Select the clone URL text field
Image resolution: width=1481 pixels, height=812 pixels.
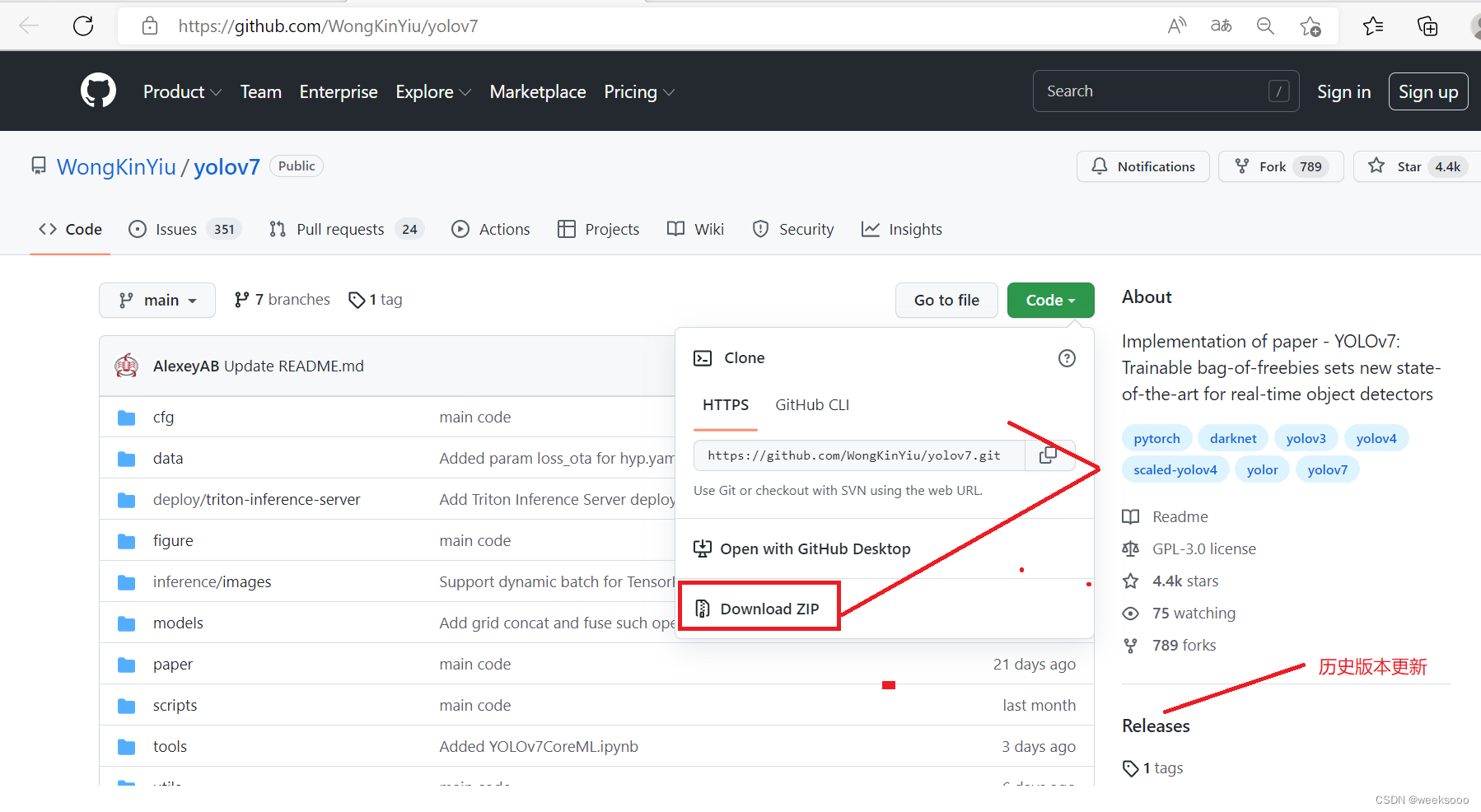point(859,455)
